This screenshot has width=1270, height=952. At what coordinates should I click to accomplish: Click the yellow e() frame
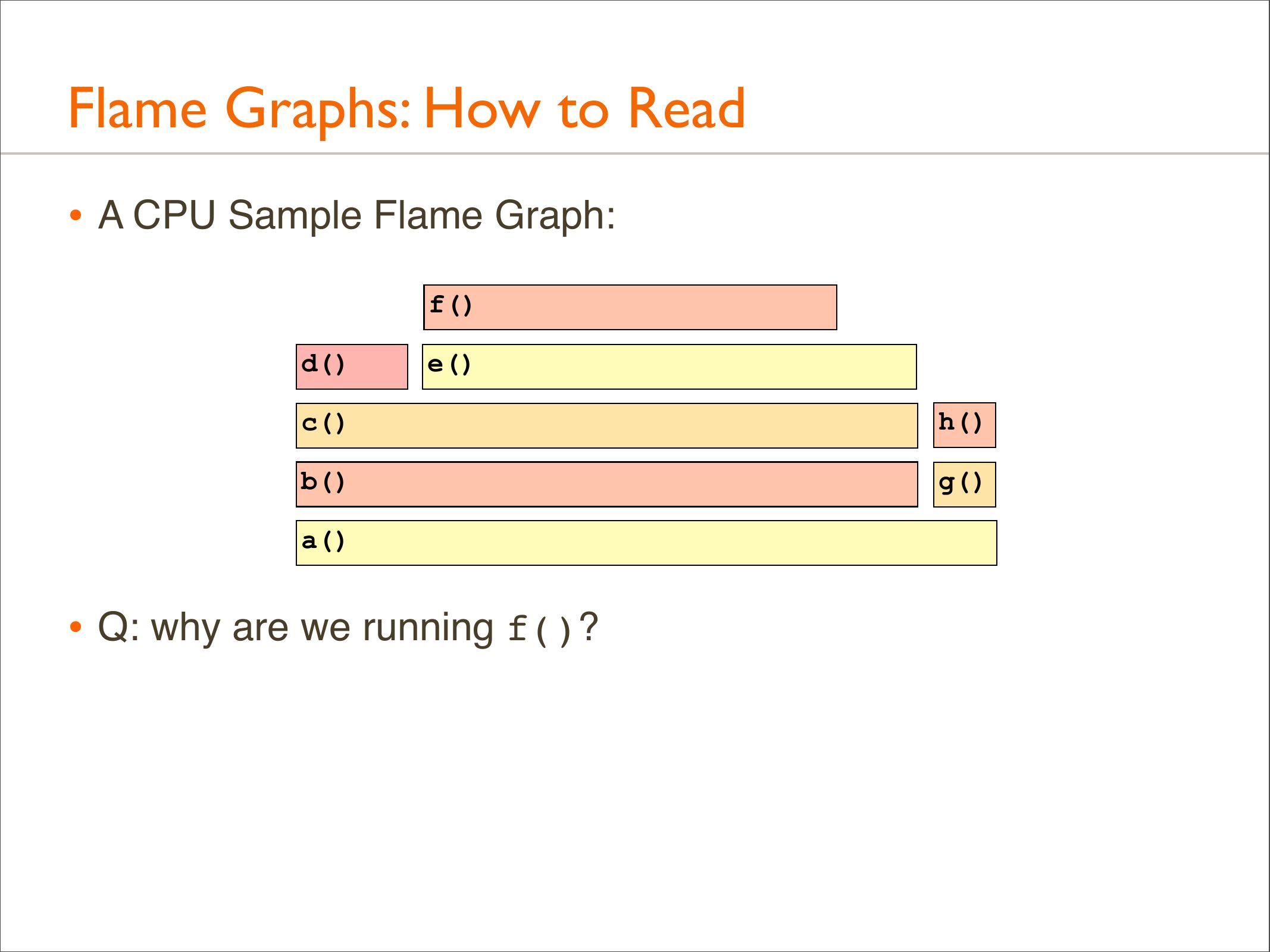[669, 367]
